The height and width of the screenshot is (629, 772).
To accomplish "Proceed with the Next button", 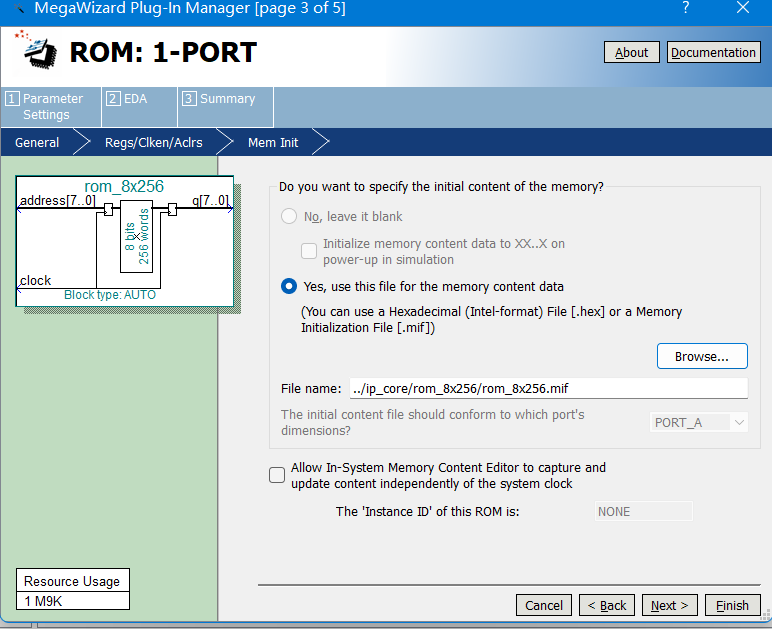I will (x=670, y=605).
